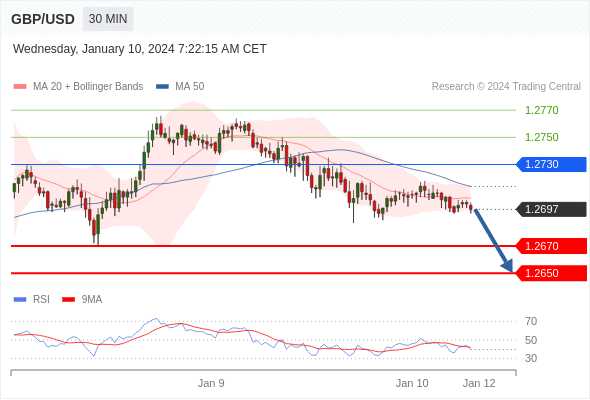Click the MA 50 legend label
590x400 pixels.
click(x=190, y=87)
